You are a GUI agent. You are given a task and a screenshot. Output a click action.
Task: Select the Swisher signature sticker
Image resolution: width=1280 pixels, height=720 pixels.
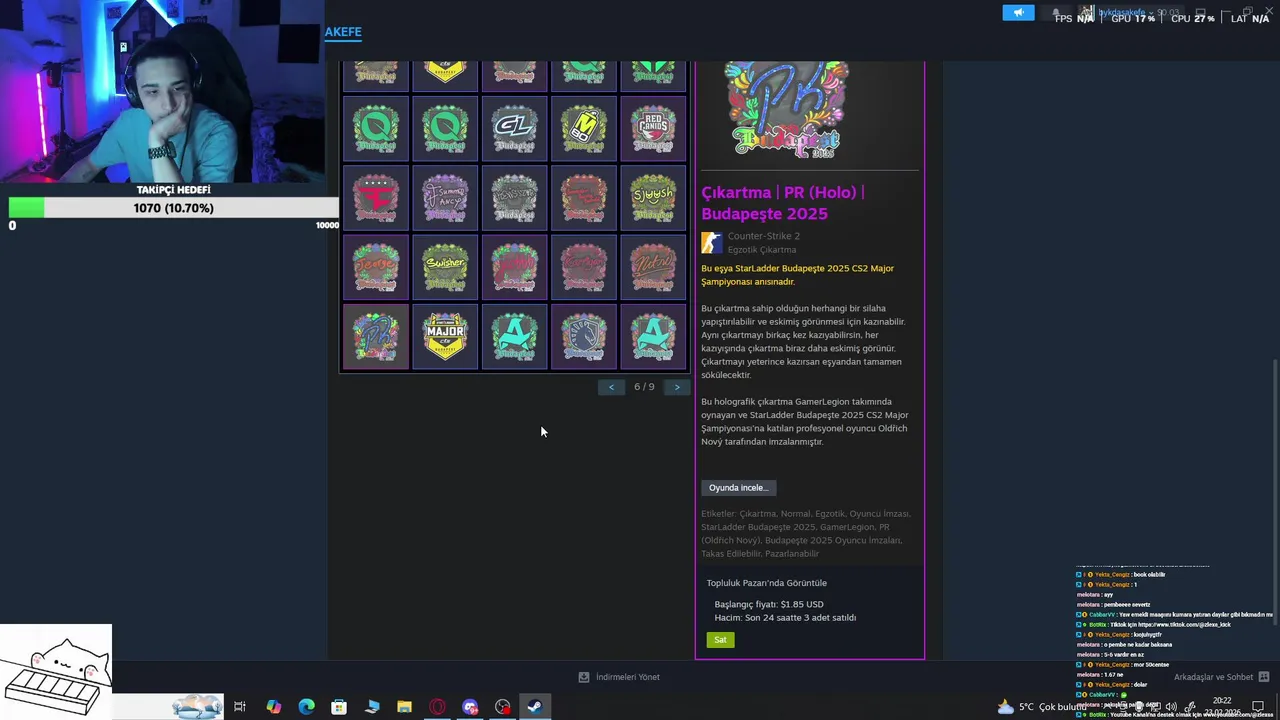(445, 268)
